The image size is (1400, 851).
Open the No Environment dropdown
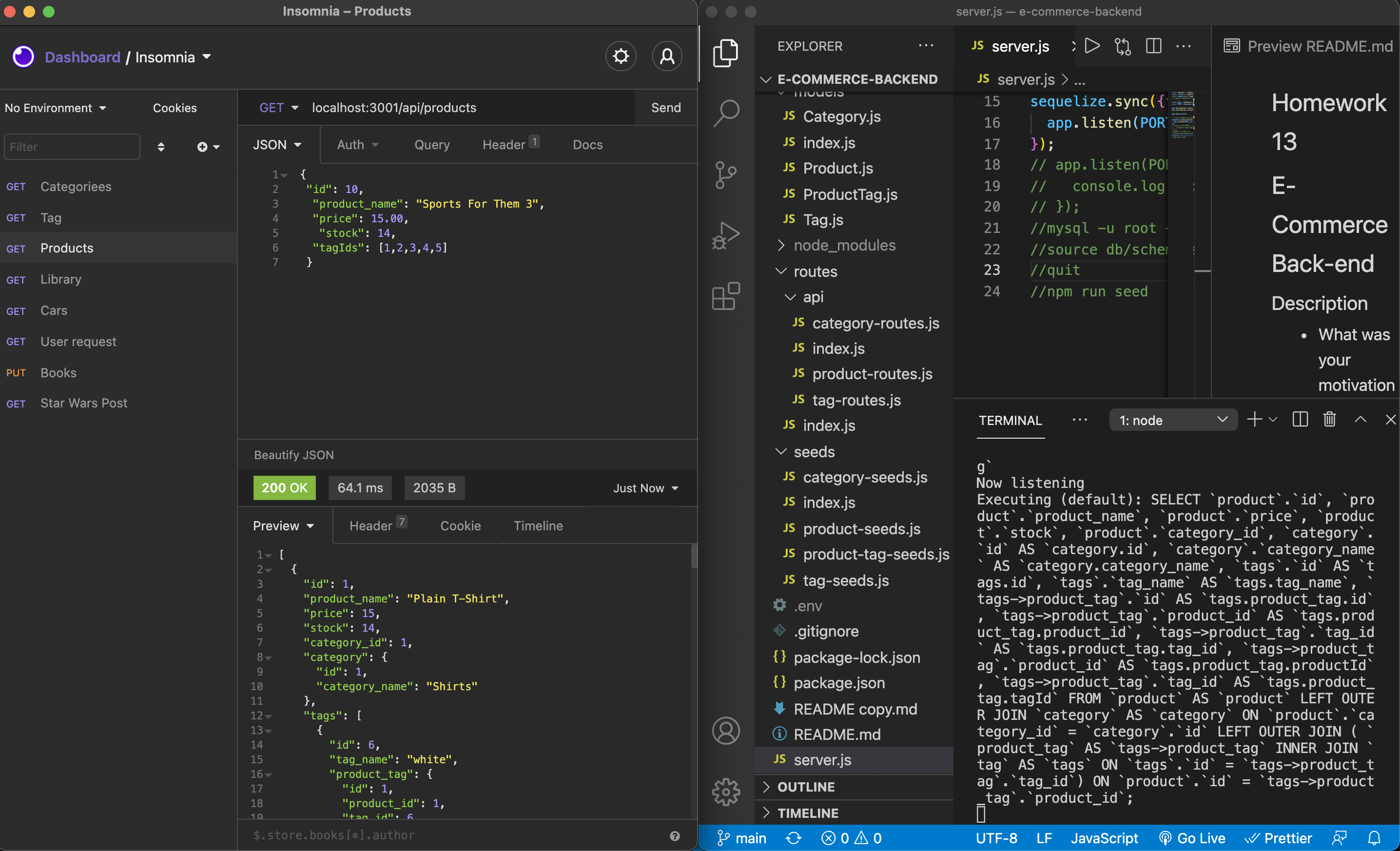pos(55,108)
